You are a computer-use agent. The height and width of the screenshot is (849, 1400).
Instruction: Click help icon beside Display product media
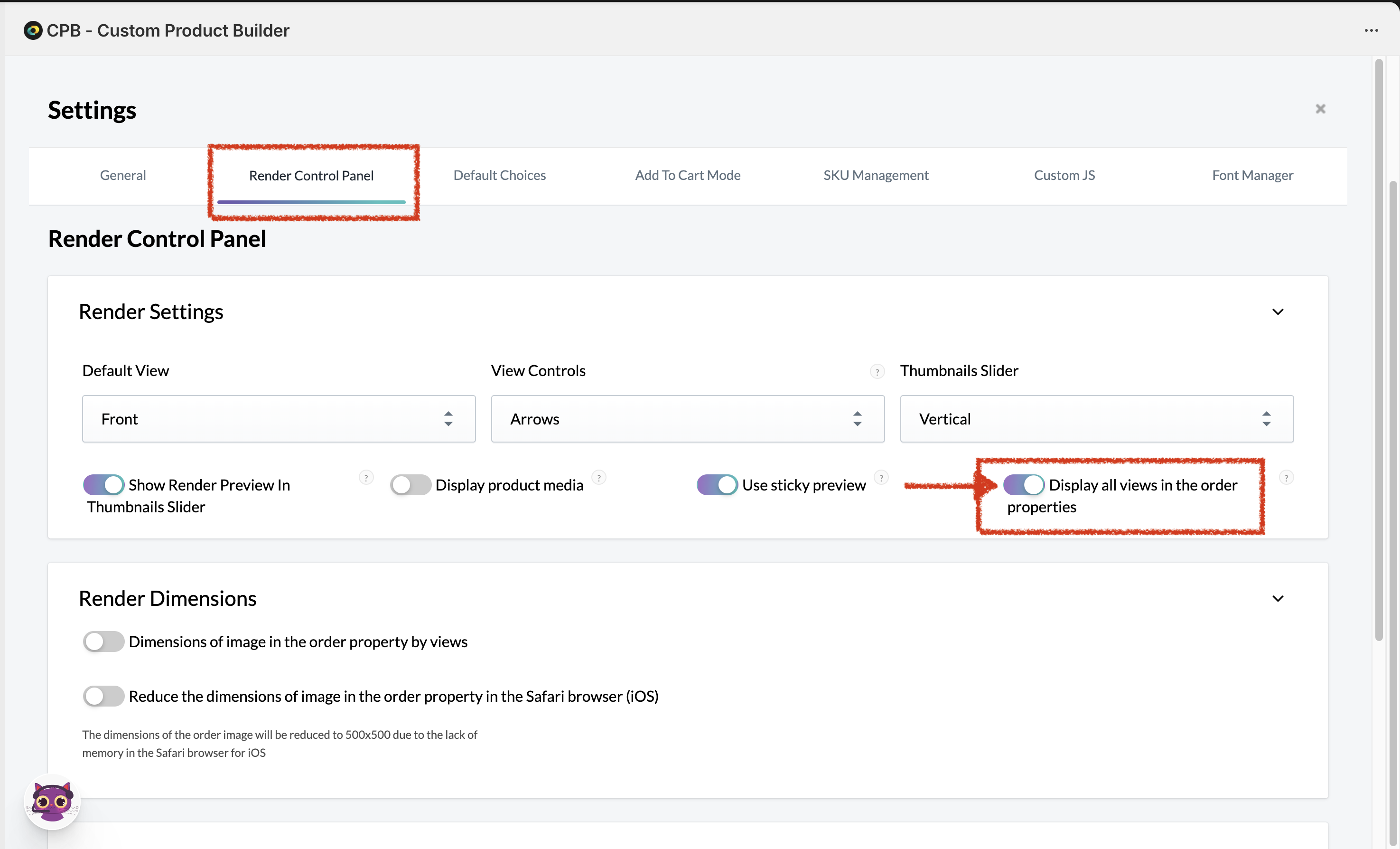599,478
